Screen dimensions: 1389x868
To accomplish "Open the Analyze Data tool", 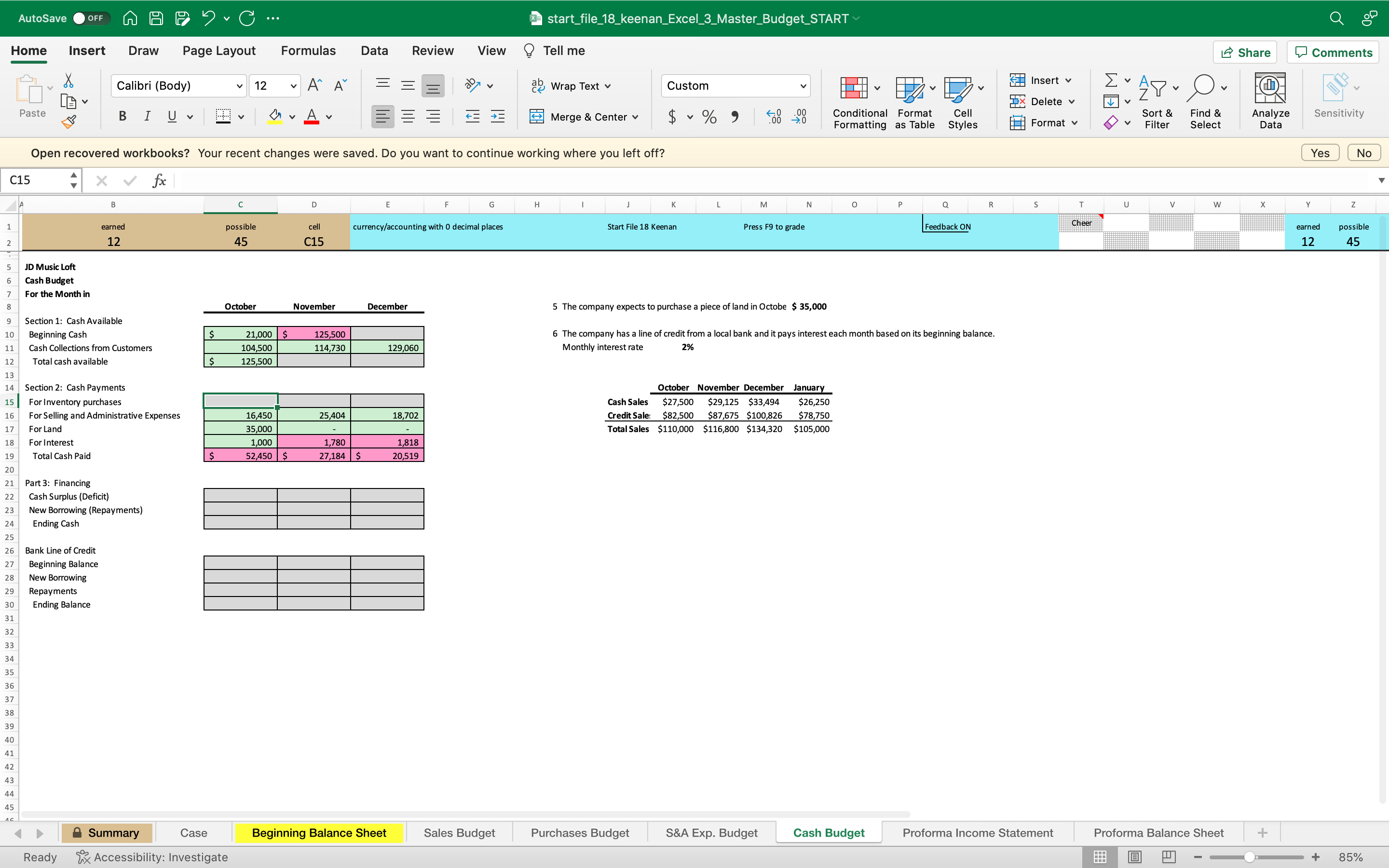I will (x=1269, y=88).
